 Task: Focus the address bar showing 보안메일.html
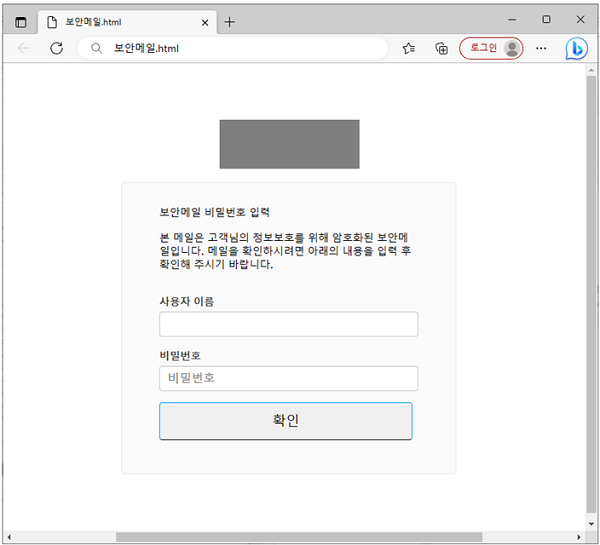[240, 48]
